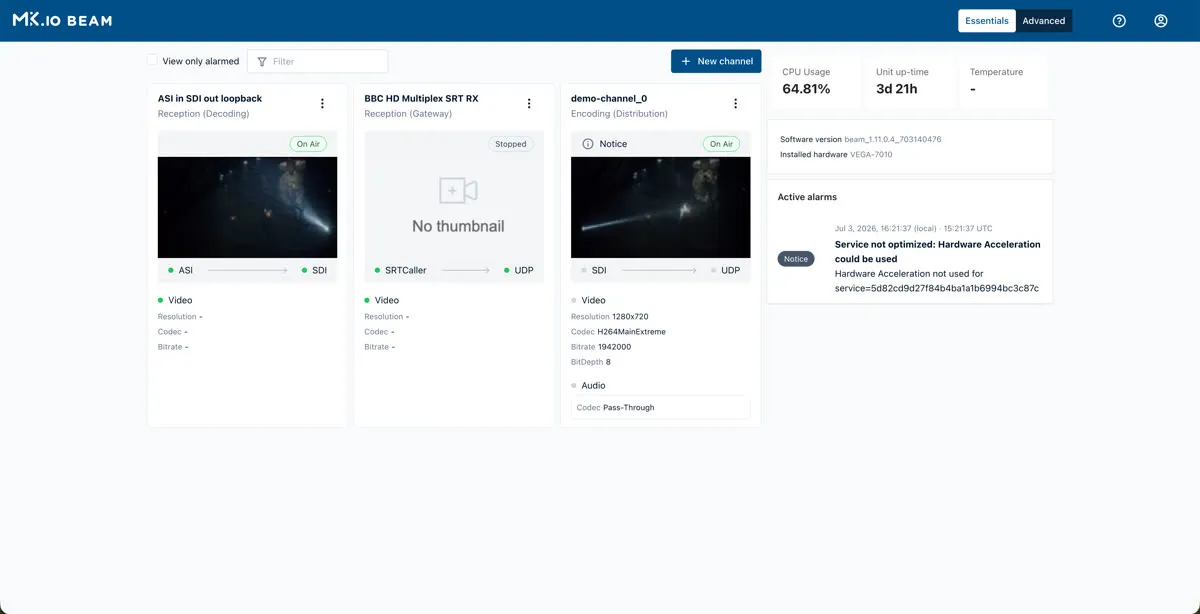Open demo-channel_0 video thumbnail

tap(660, 207)
